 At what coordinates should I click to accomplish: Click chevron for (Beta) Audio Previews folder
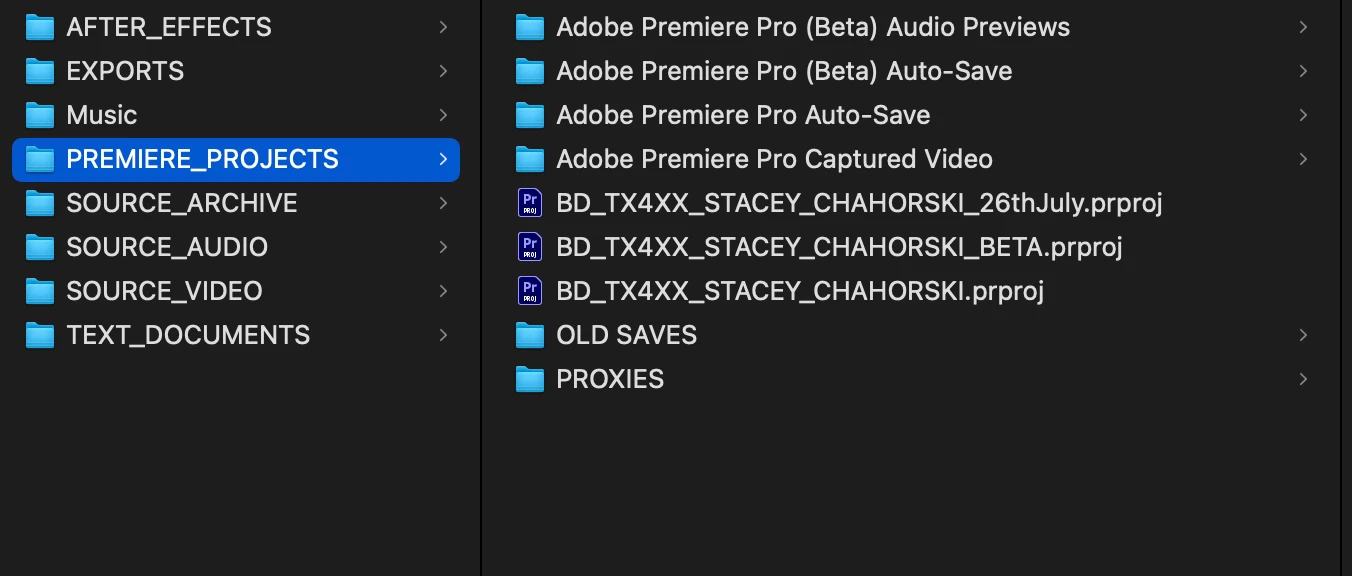pyautogui.click(x=1303, y=27)
